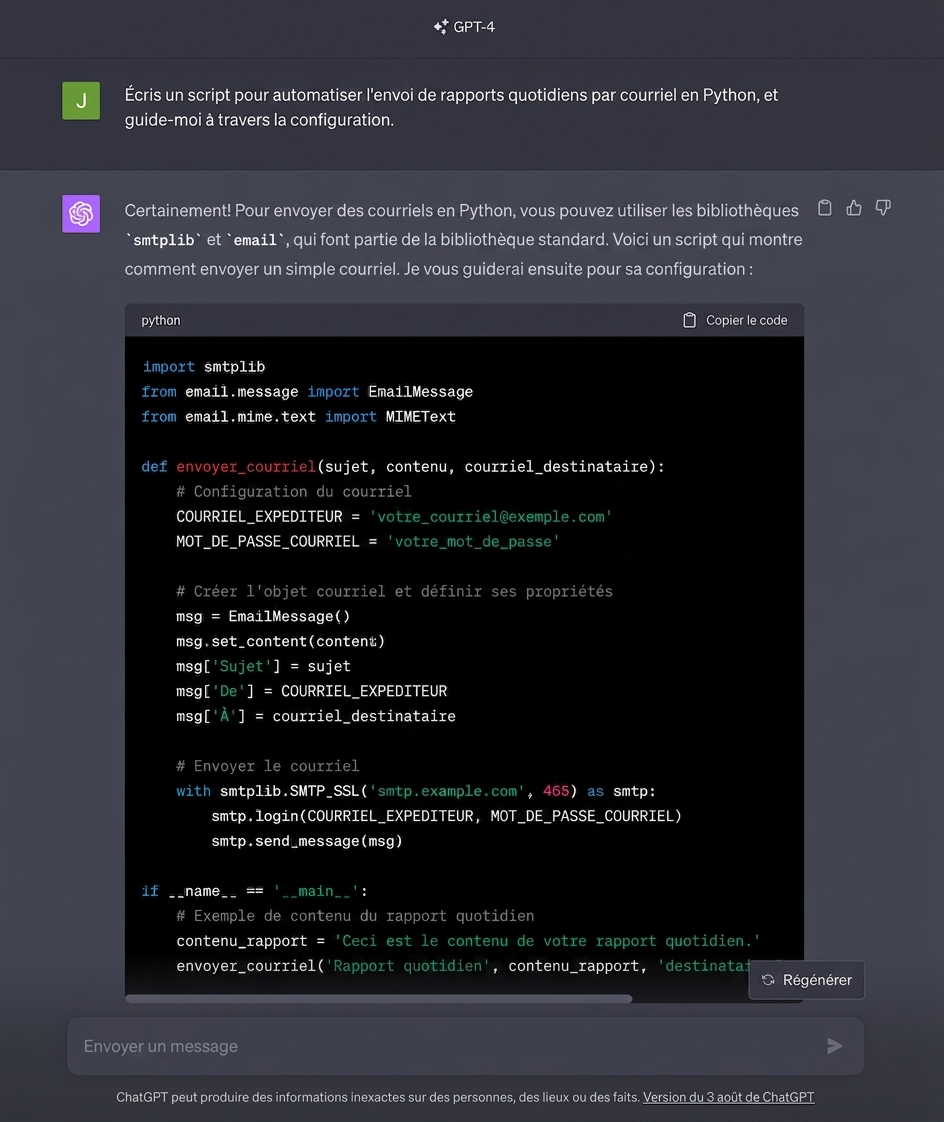Click msg['À'] = courriel_destinataire line

tap(316, 716)
